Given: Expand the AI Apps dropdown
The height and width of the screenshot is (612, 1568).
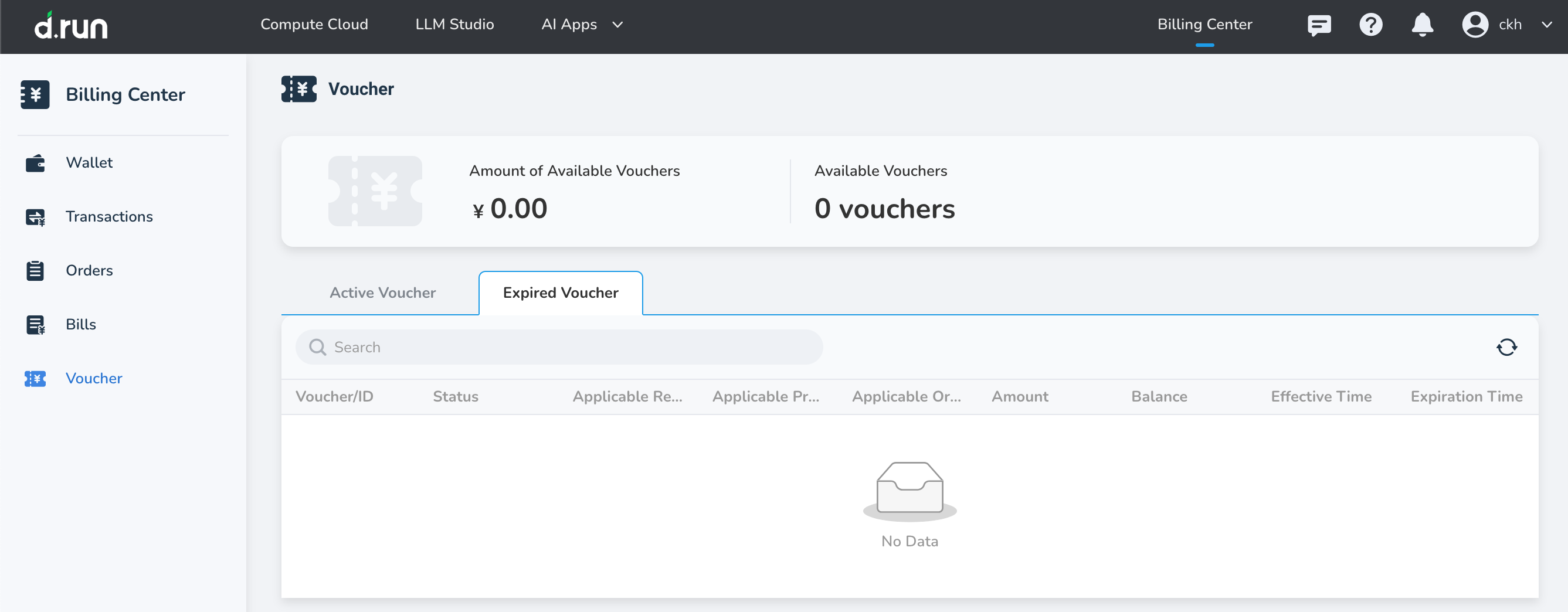Looking at the screenshot, I should [581, 25].
